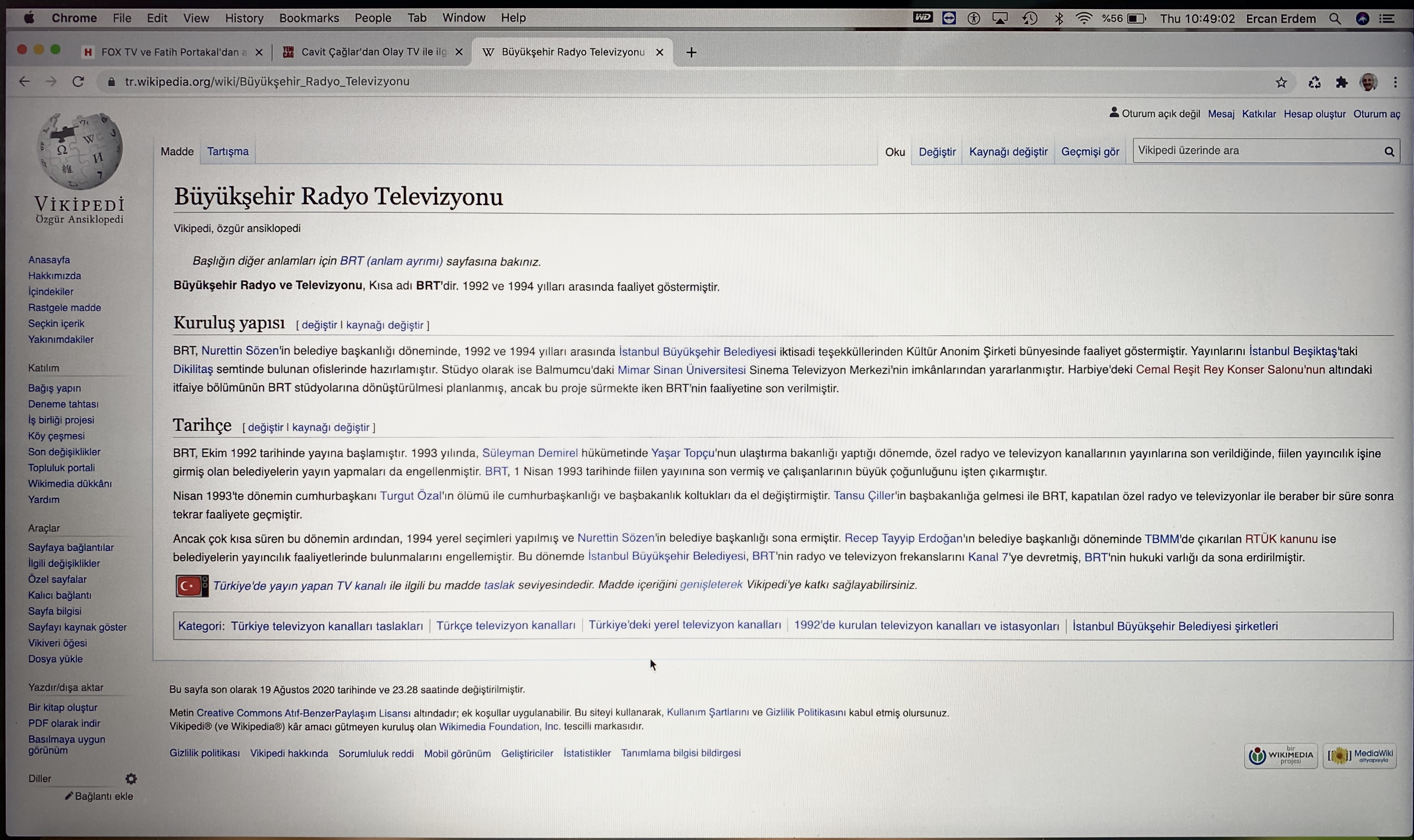Click the Hesap oluştur link
The width and height of the screenshot is (1414, 840).
[x=1314, y=114]
